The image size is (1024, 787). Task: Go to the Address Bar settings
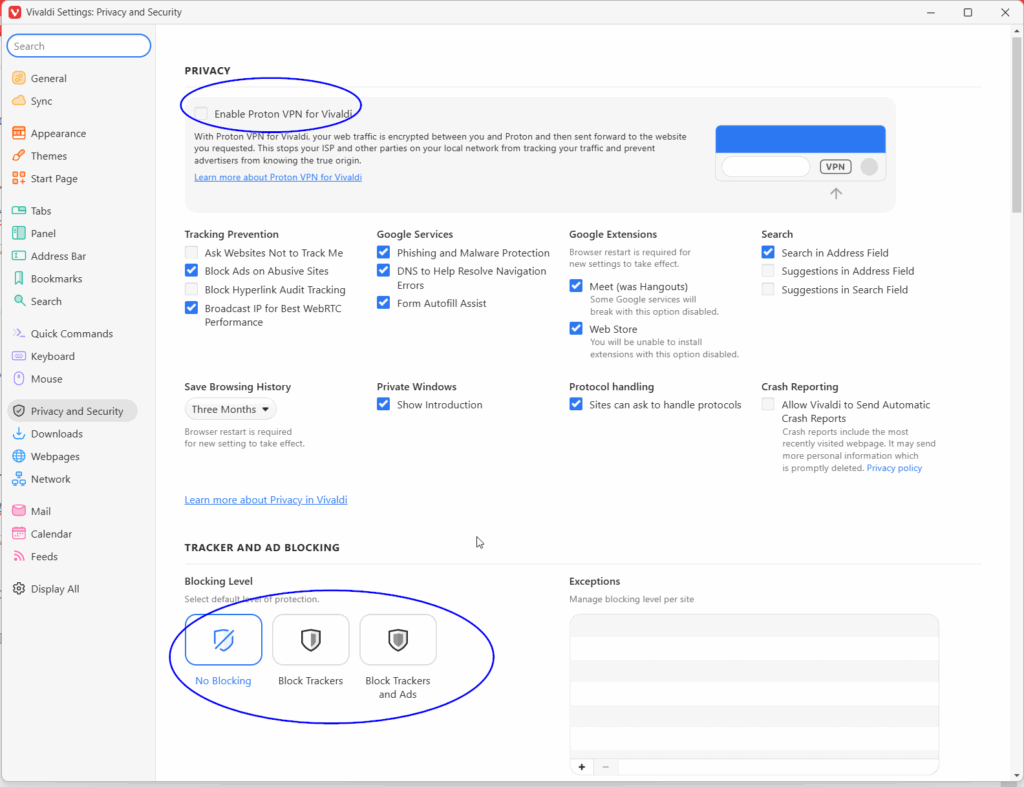coord(58,256)
